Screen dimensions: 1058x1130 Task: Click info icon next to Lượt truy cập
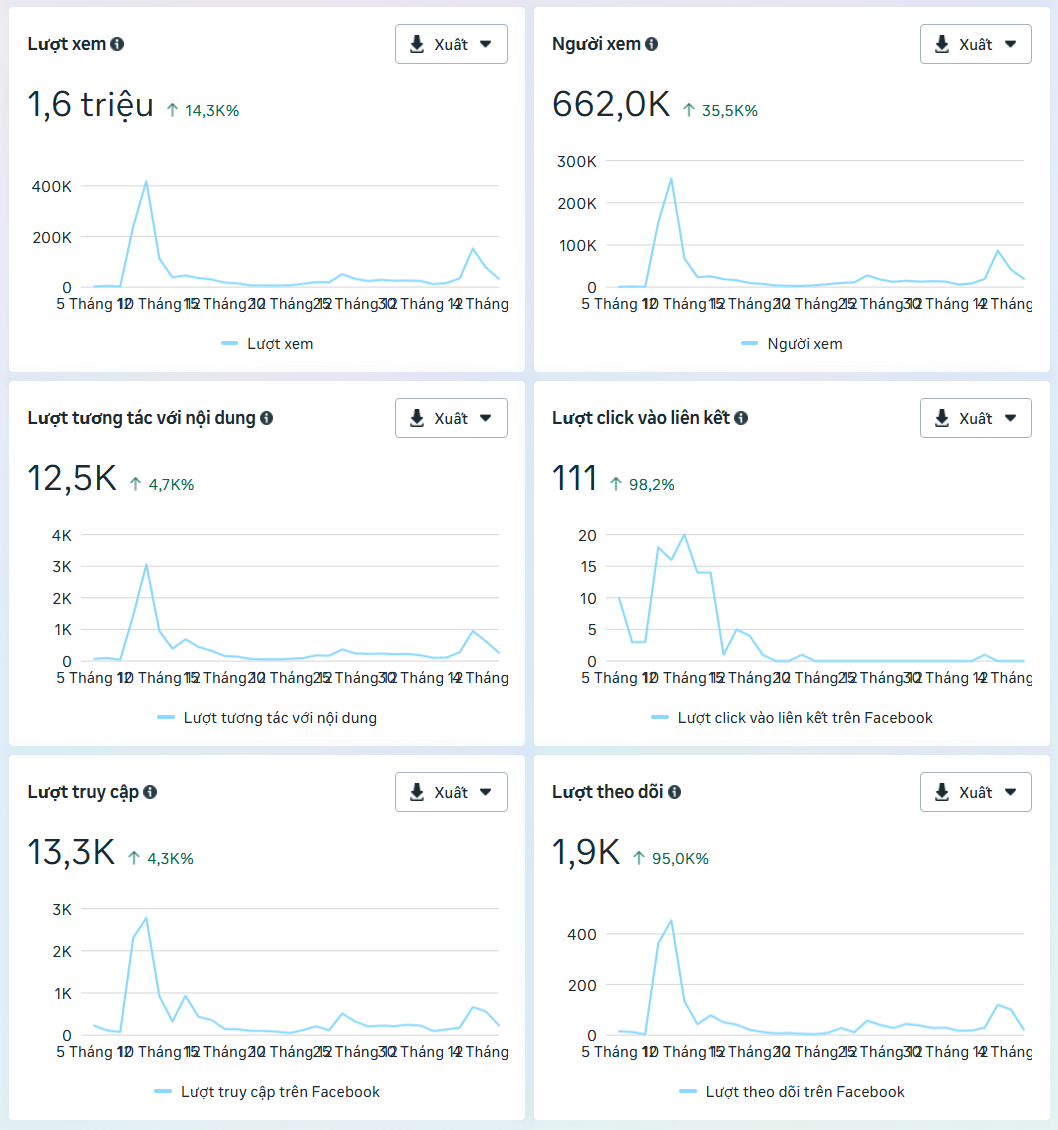[150, 792]
